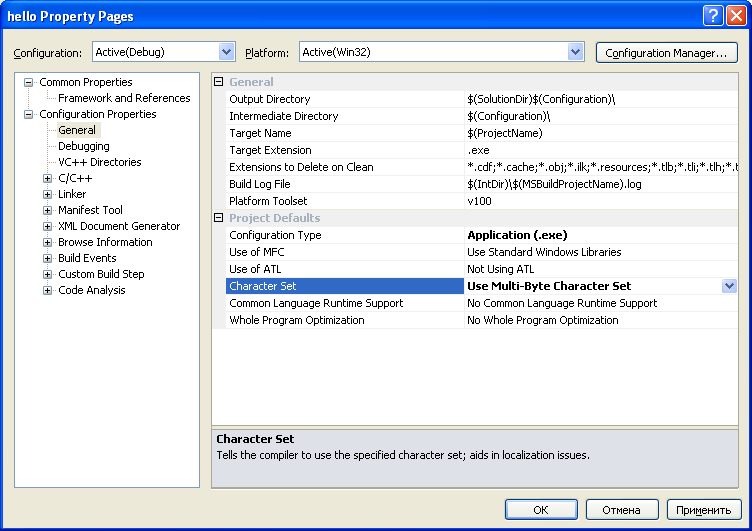Select the Configuration Type property row

click(x=482, y=235)
